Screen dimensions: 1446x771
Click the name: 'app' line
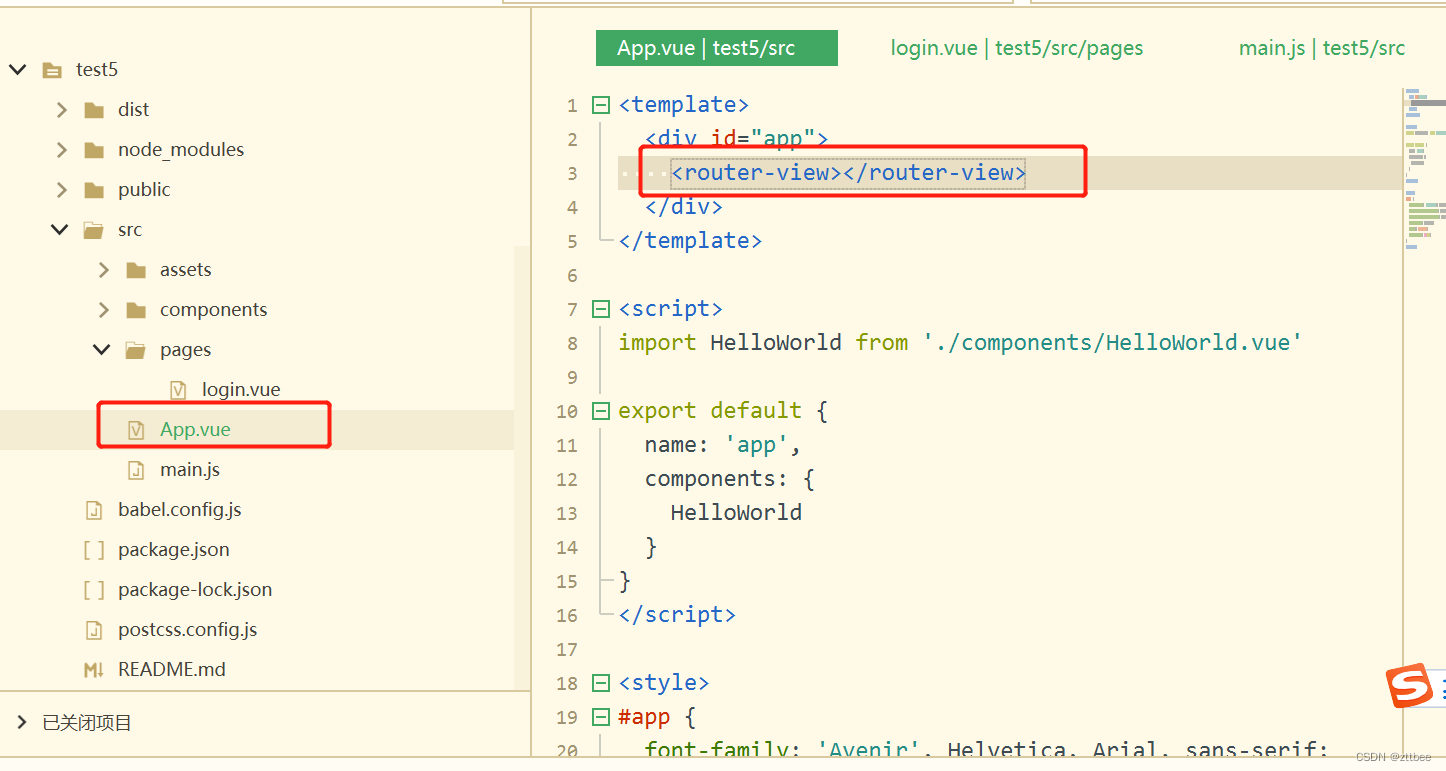coord(723,445)
